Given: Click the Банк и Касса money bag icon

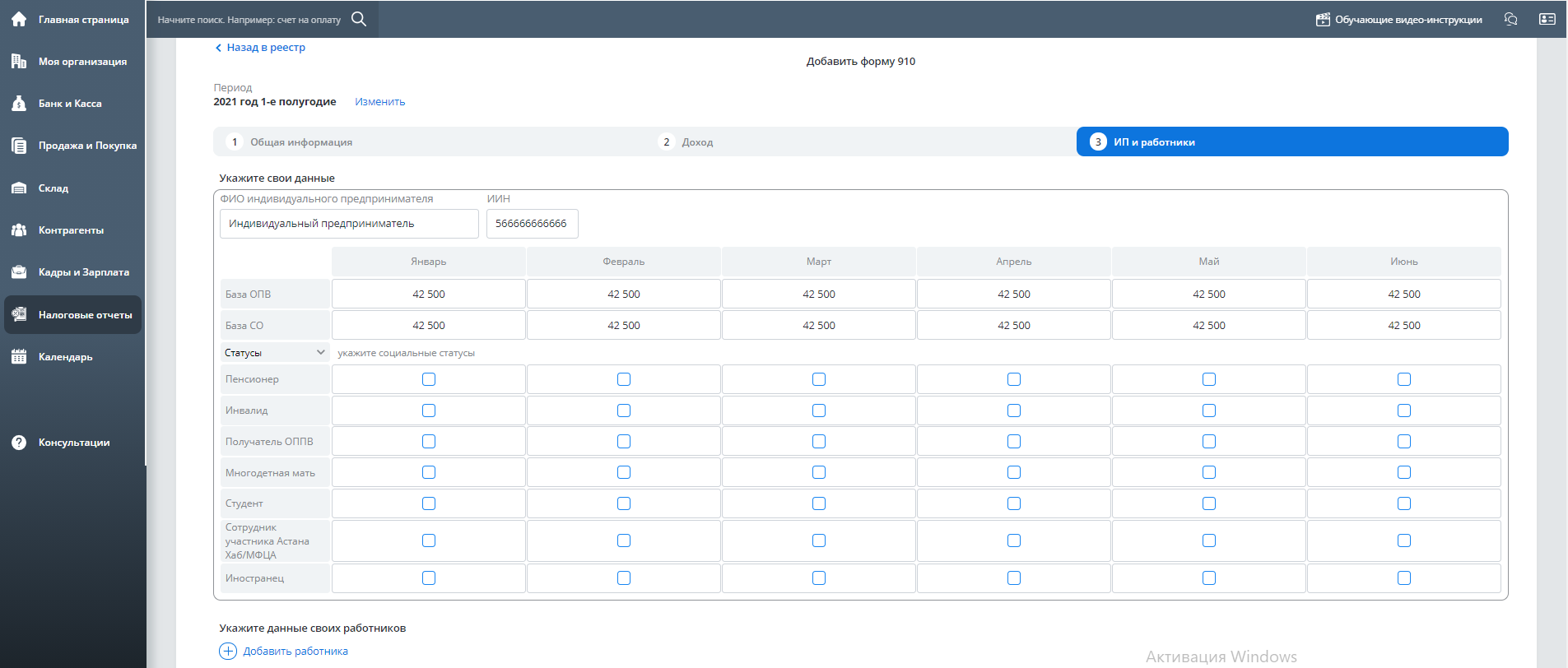Looking at the screenshot, I should click(19, 104).
